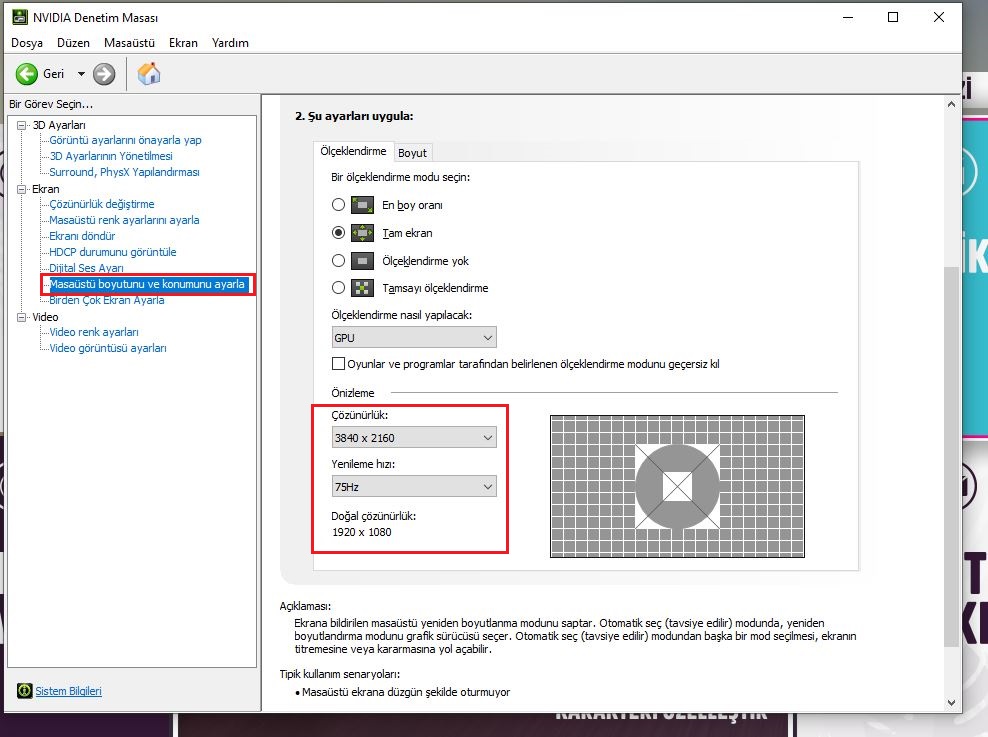Click the Sistem Bilgileri icon
This screenshot has width=988, height=737.
[x=24, y=691]
